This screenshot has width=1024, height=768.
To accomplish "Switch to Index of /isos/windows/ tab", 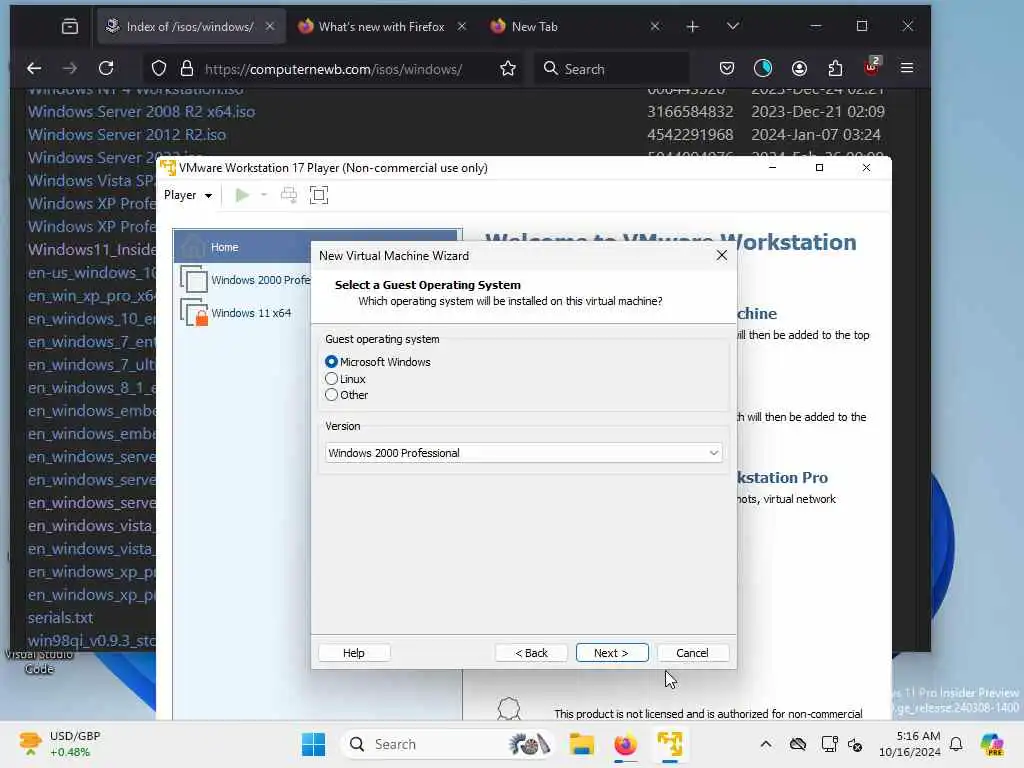I will [191, 27].
